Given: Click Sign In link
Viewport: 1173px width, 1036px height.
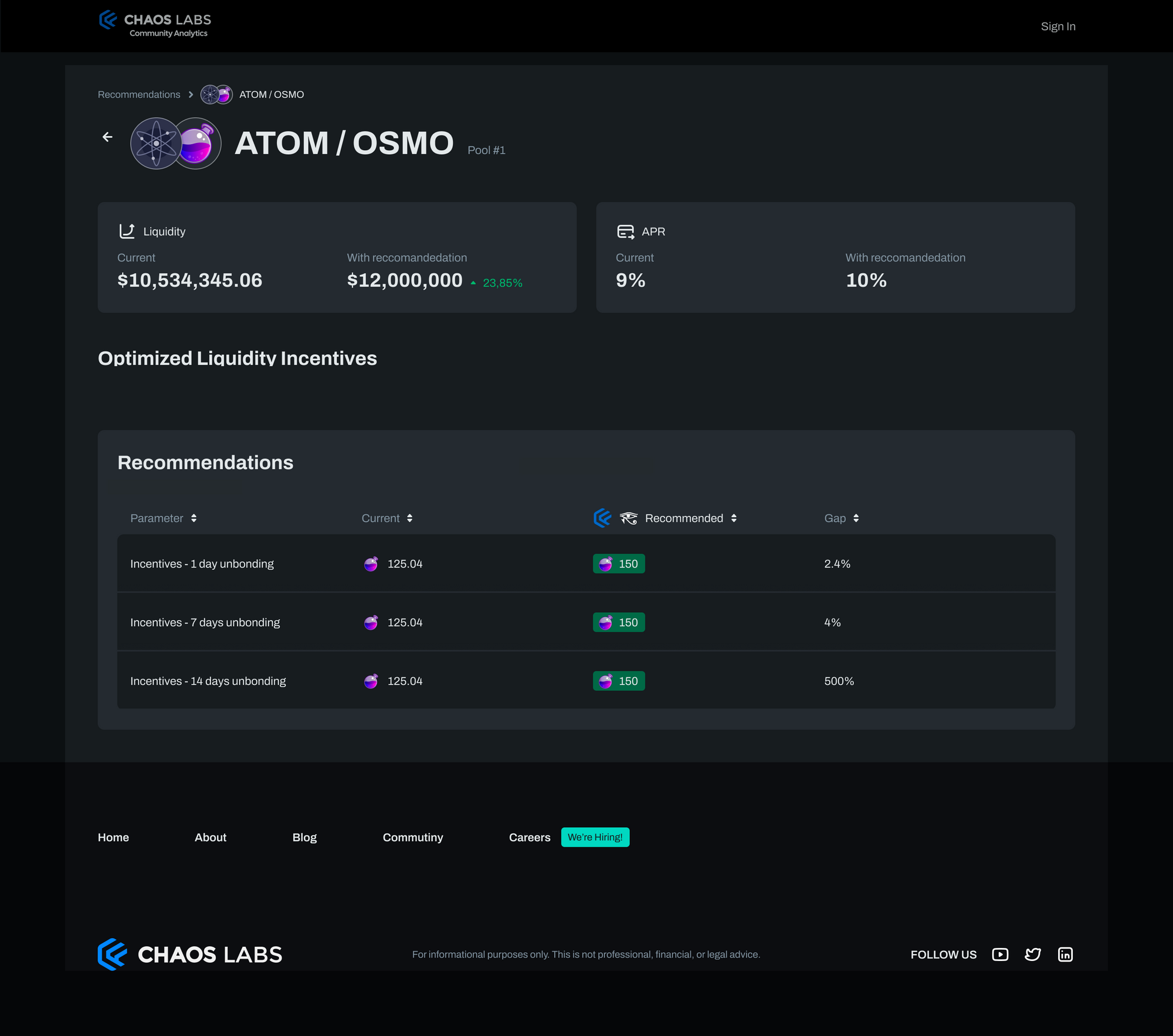Looking at the screenshot, I should pos(1057,26).
